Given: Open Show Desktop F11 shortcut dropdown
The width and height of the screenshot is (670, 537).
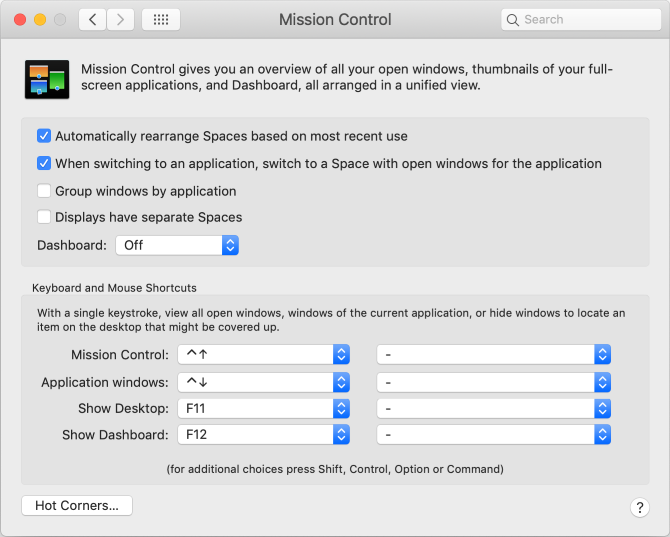Looking at the screenshot, I should tap(264, 408).
